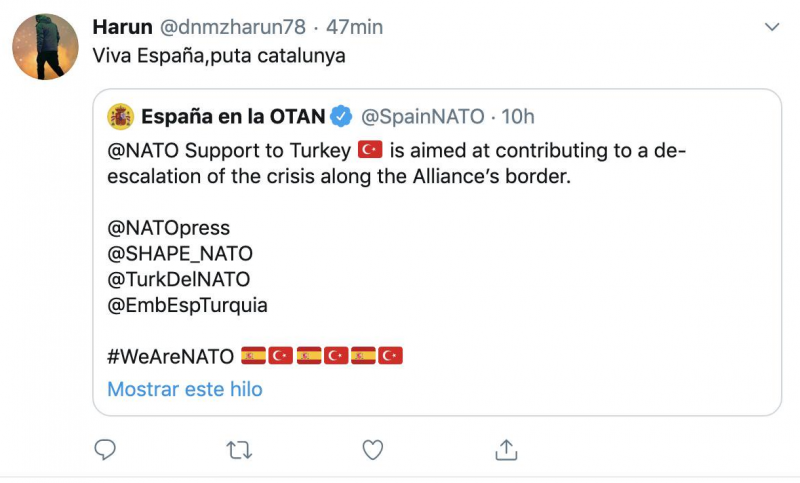The height and width of the screenshot is (483, 800).
Task: Click the Turkey flag emoji after 'Turkey'
Action: pos(371,150)
